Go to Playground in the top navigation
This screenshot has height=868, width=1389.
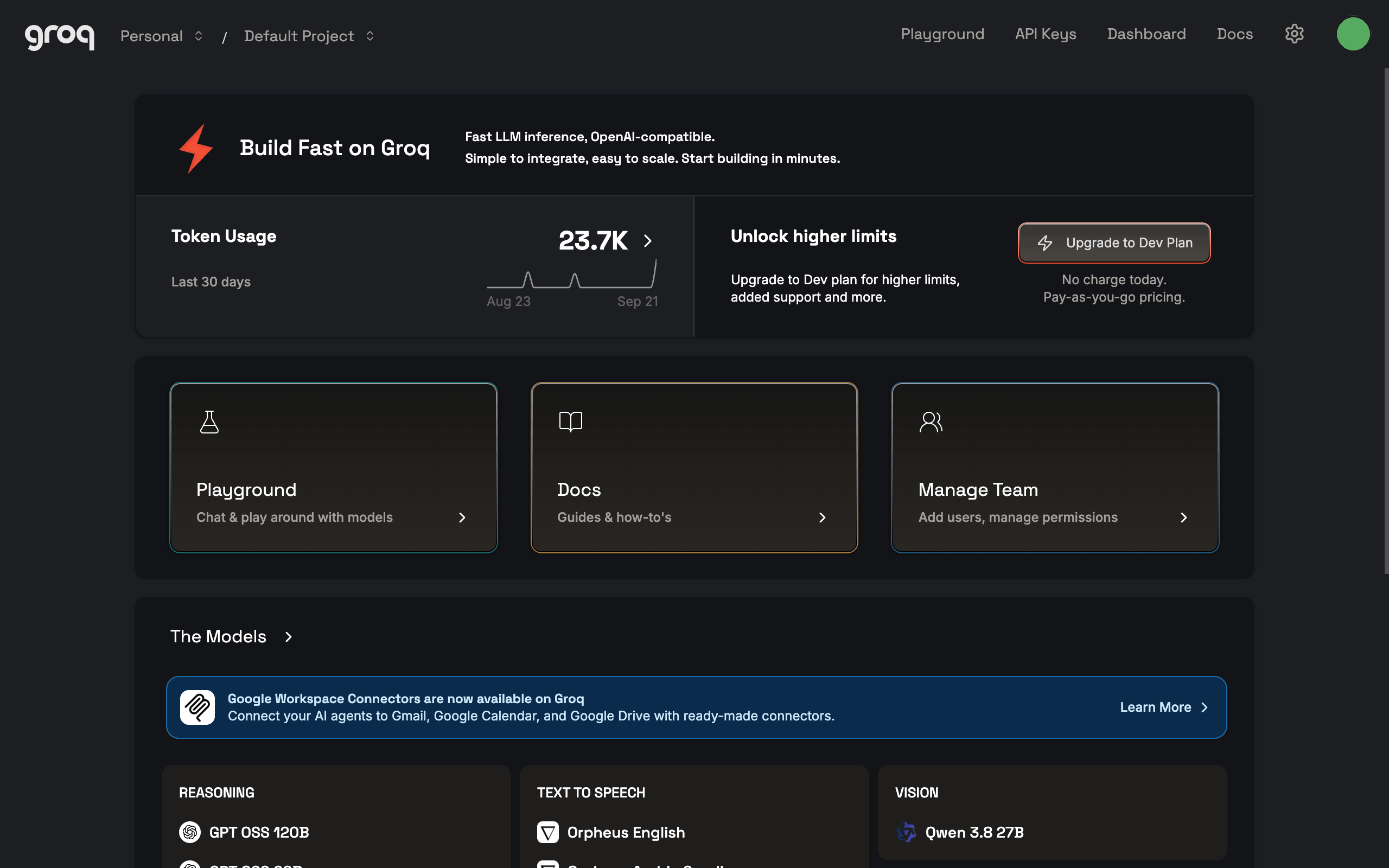coord(942,34)
